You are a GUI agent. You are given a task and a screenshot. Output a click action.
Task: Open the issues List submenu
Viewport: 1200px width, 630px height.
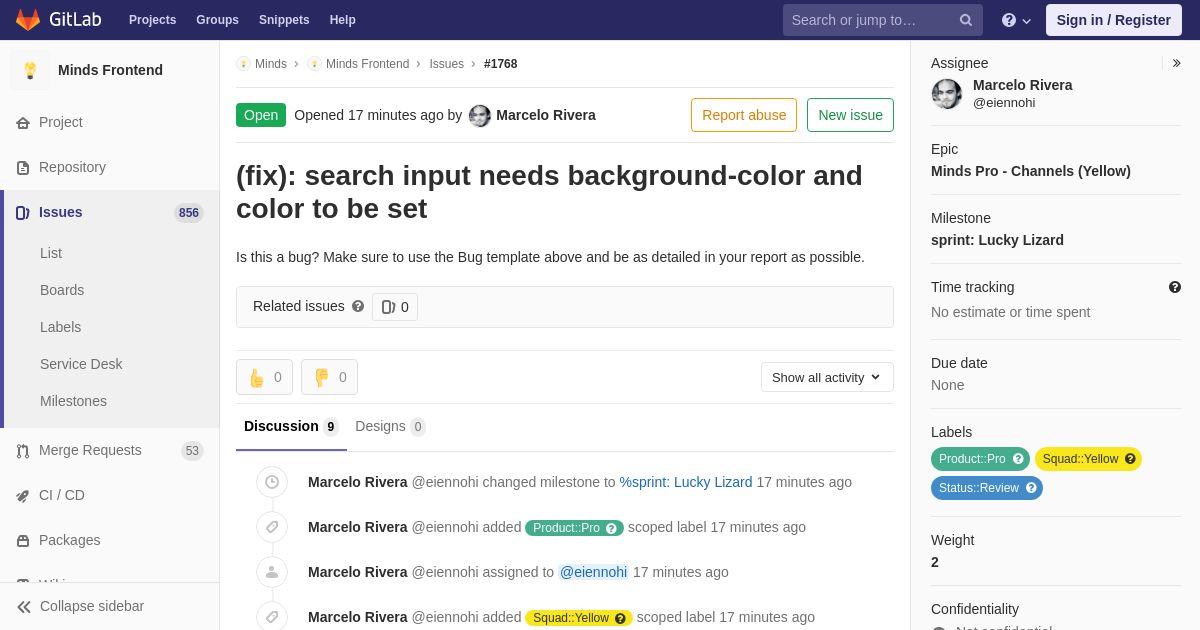point(51,253)
